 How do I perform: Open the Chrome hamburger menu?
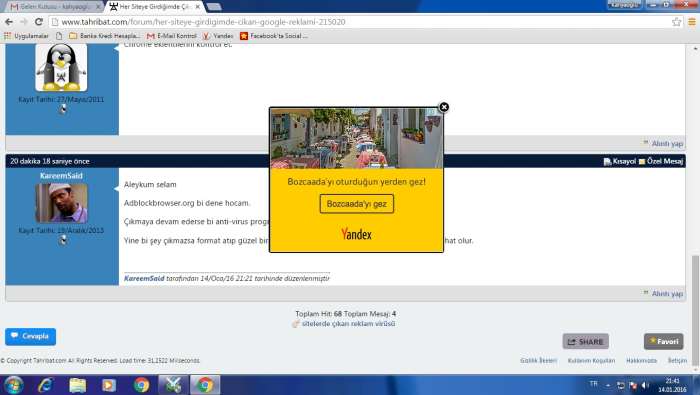(x=692, y=22)
